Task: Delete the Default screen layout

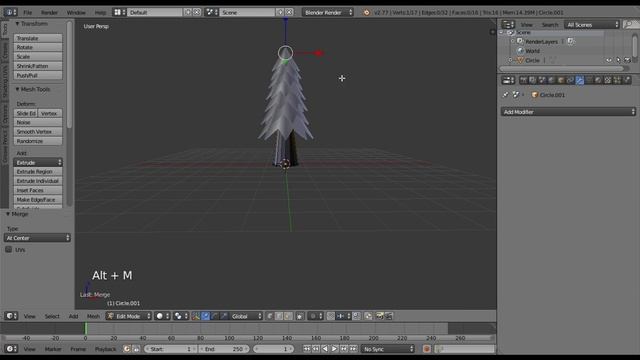Action: pos(197,12)
